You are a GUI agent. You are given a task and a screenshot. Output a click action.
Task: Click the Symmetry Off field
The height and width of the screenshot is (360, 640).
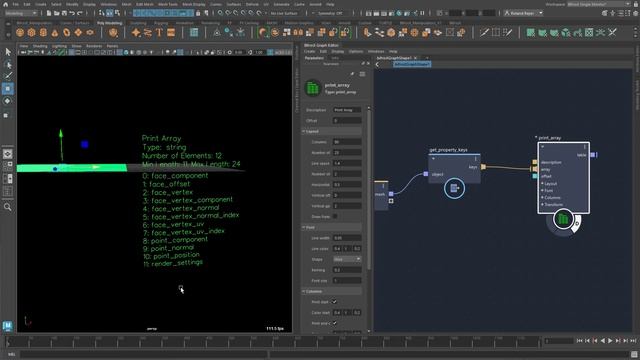330,13
